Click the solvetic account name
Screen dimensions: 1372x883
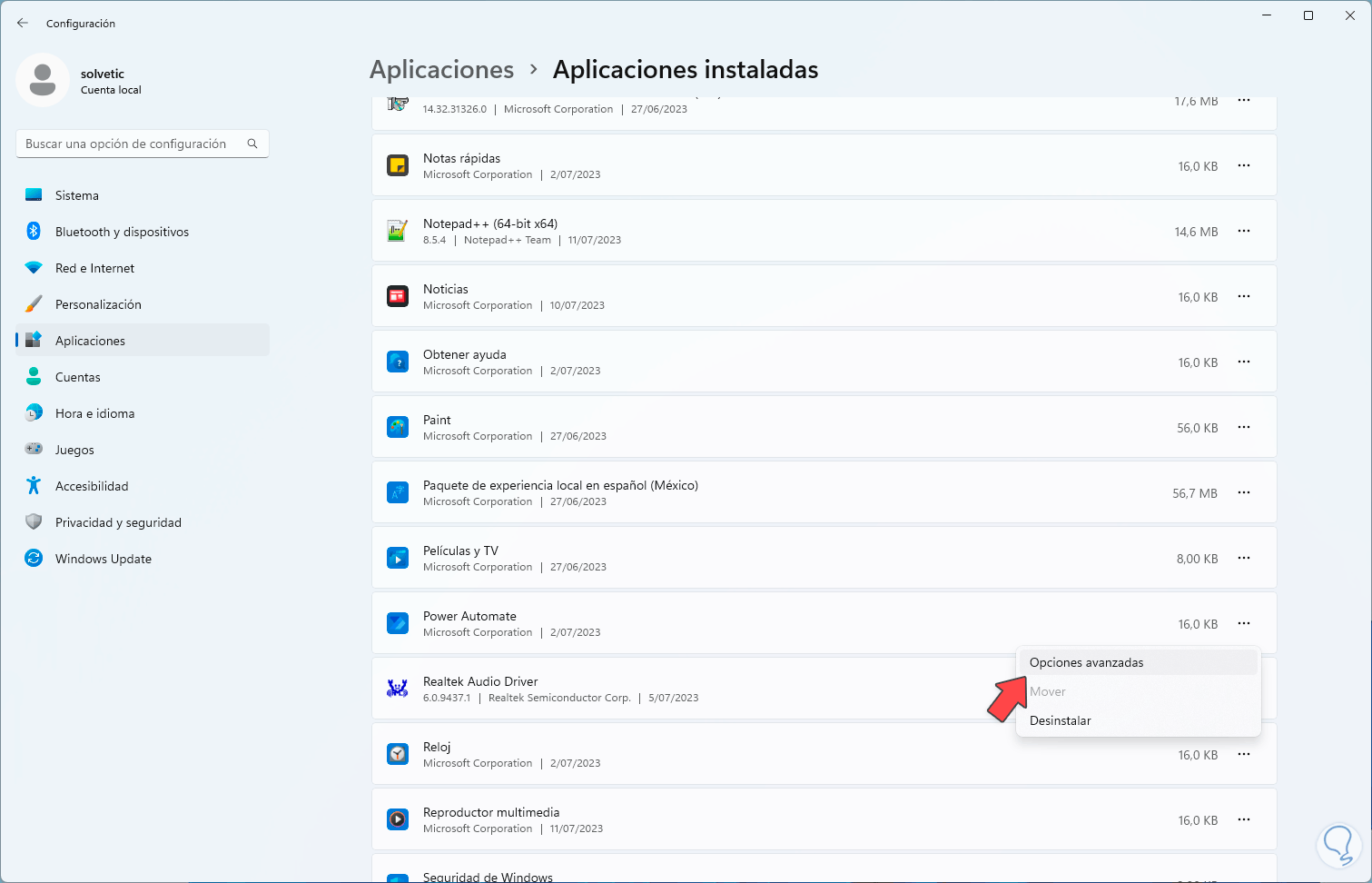coord(103,74)
